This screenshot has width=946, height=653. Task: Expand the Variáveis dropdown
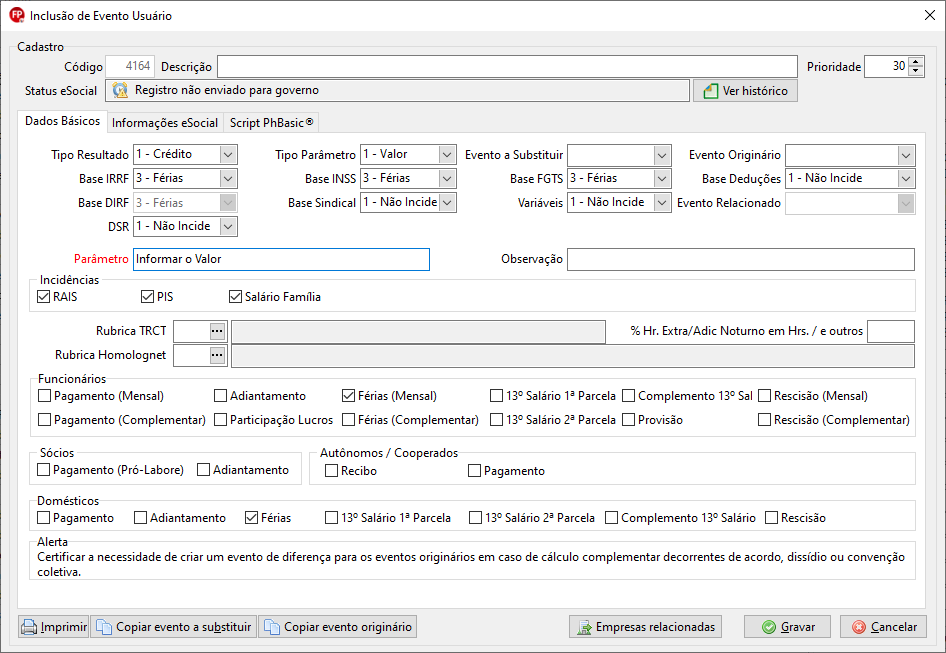tap(662, 203)
